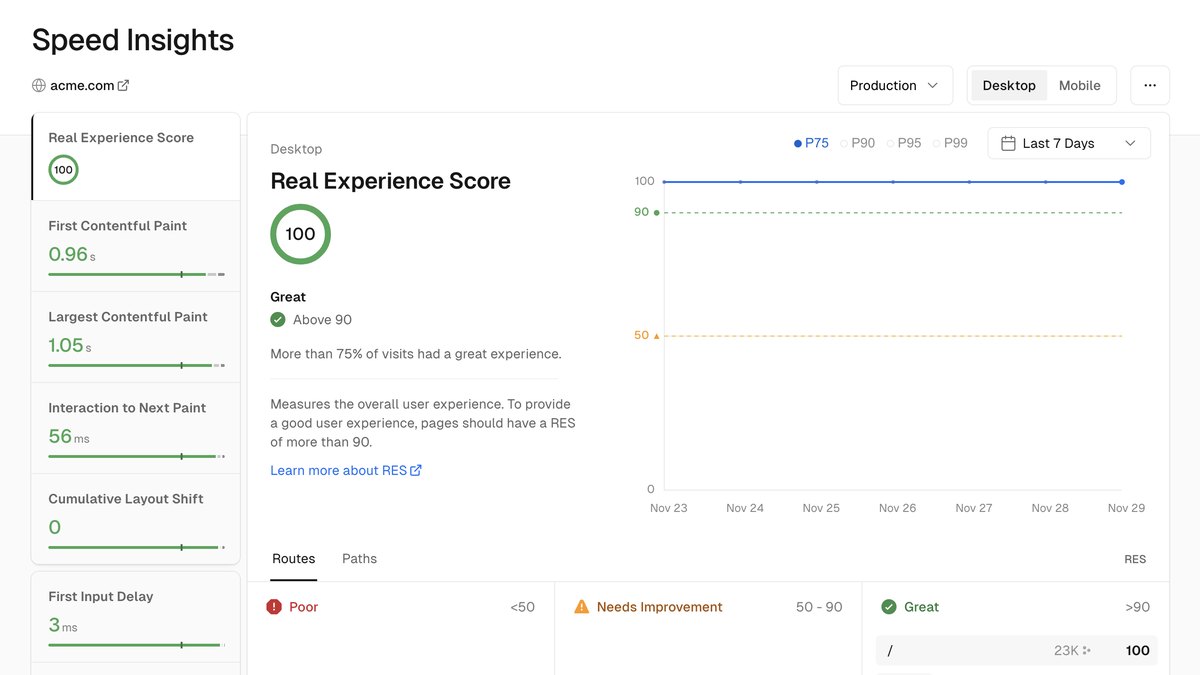Viewport: 1200px width, 675px height.
Task: Click the green Great checkmark icon in routes
Action: [889, 607]
